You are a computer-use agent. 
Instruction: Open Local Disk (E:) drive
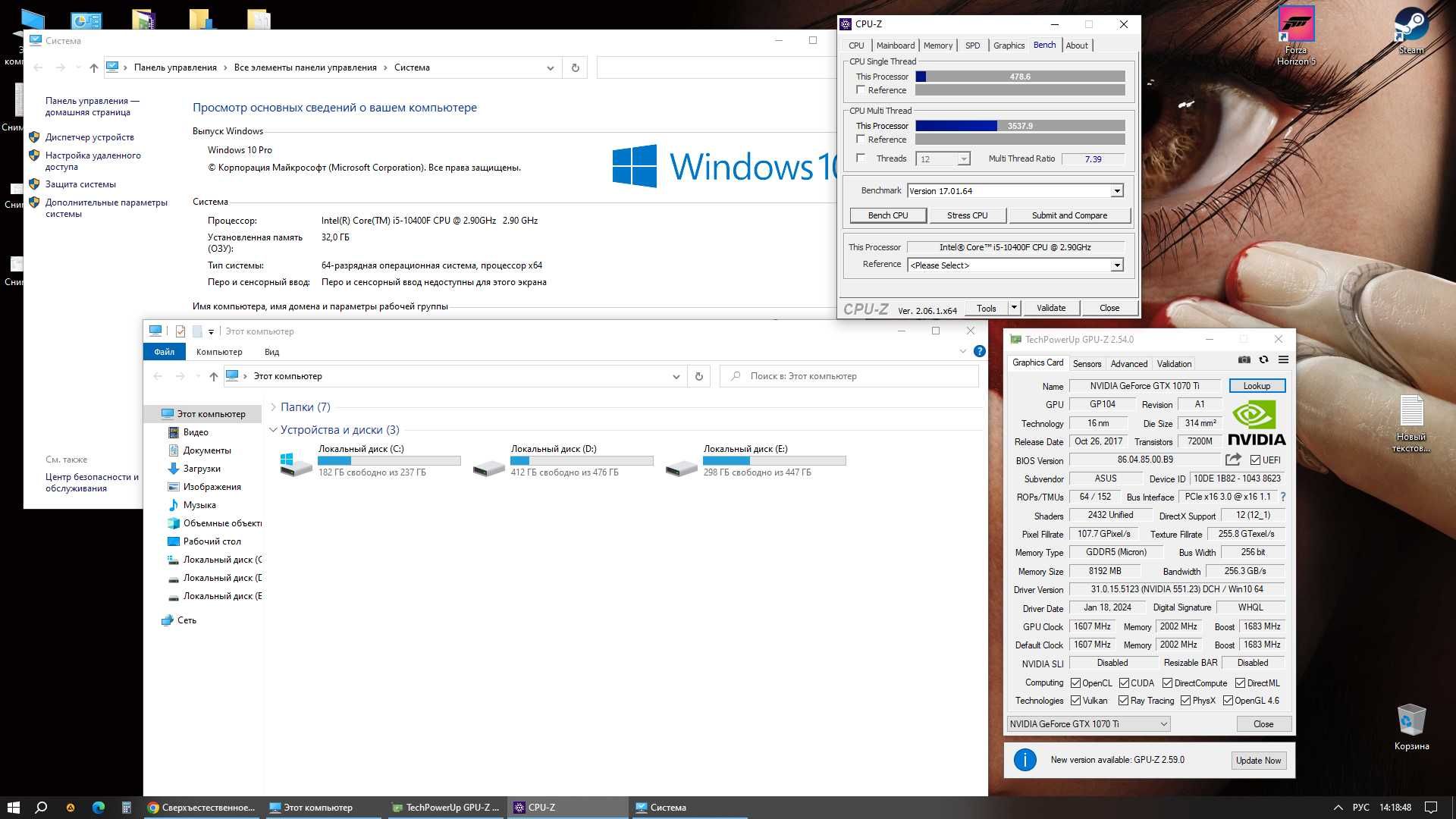pyautogui.click(x=755, y=460)
